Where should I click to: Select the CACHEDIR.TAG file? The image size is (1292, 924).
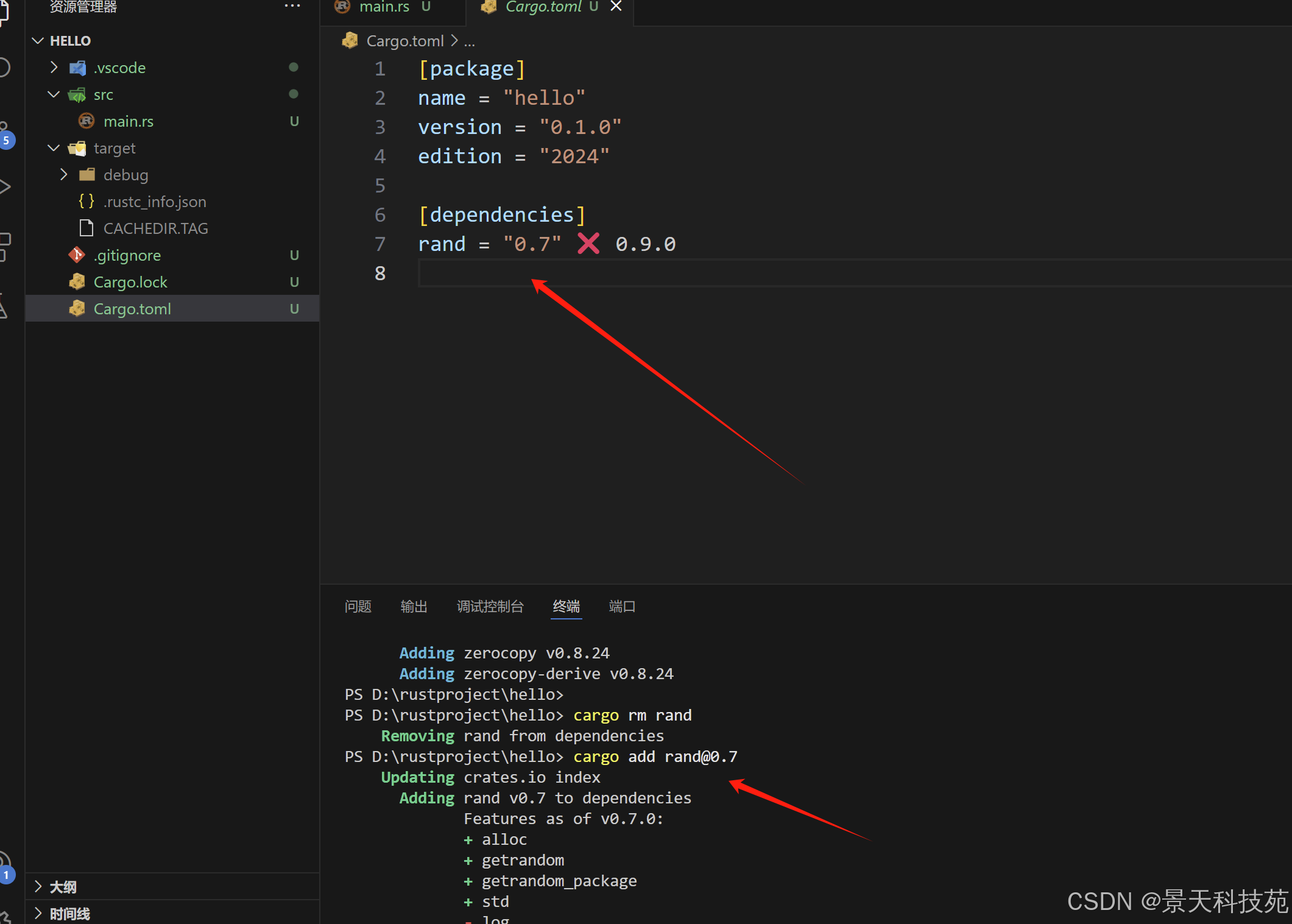155,228
